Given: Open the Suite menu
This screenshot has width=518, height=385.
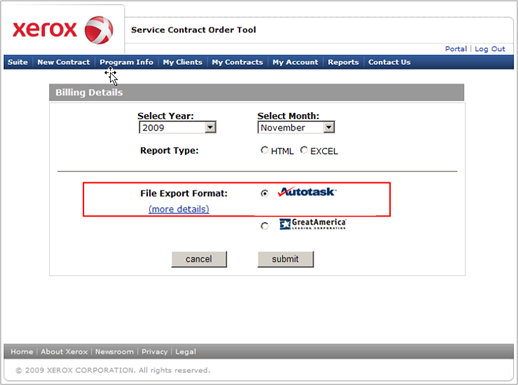Looking at the screenshot, I should coord(18,62).
